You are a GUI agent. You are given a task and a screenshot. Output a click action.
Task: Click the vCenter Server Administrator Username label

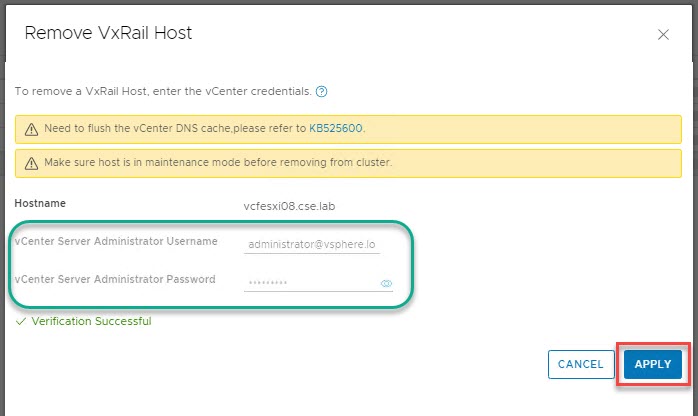pos(116,241)
